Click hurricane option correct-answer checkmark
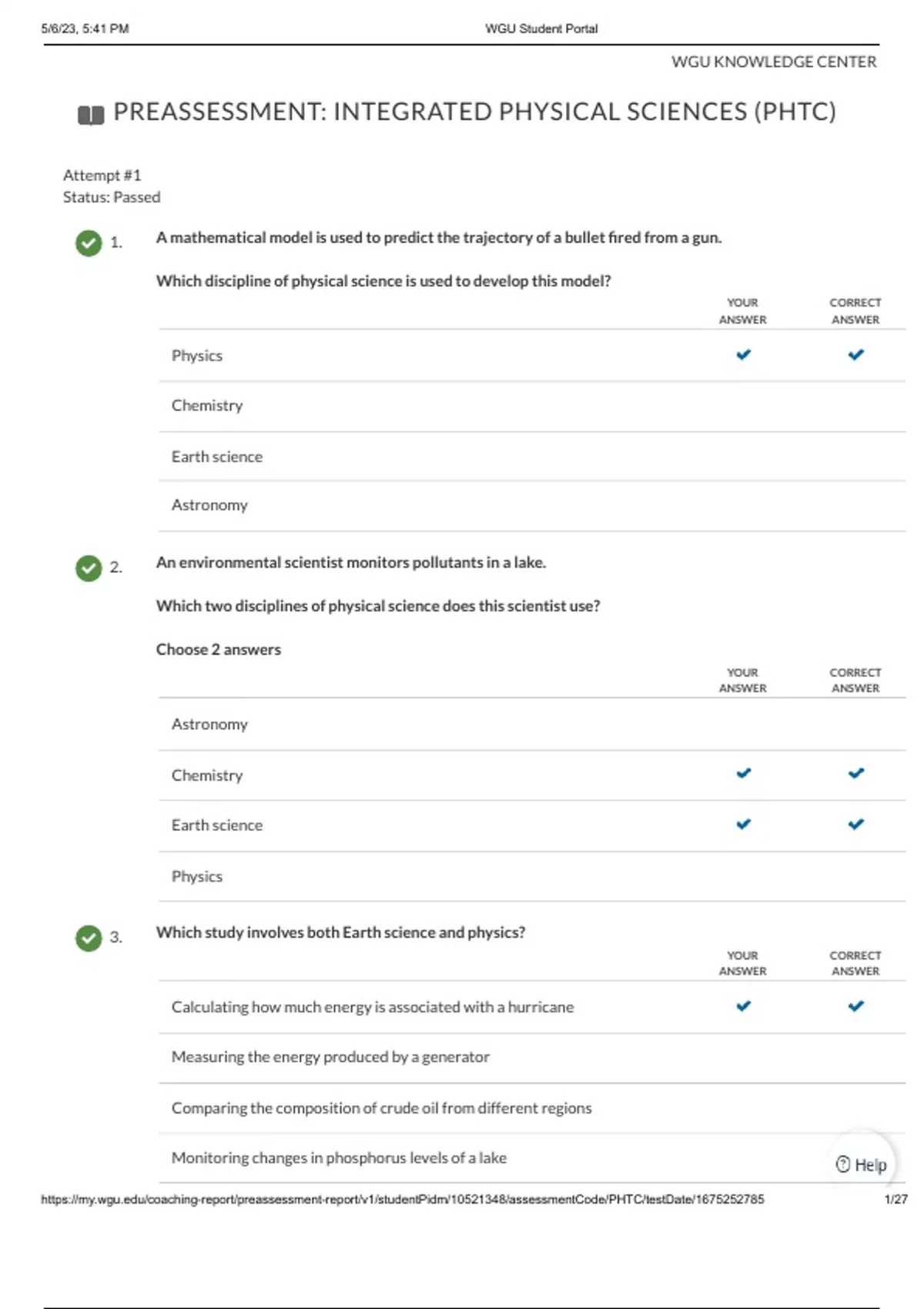Viewport: 924px width, 1309px height. (855, 1006)
